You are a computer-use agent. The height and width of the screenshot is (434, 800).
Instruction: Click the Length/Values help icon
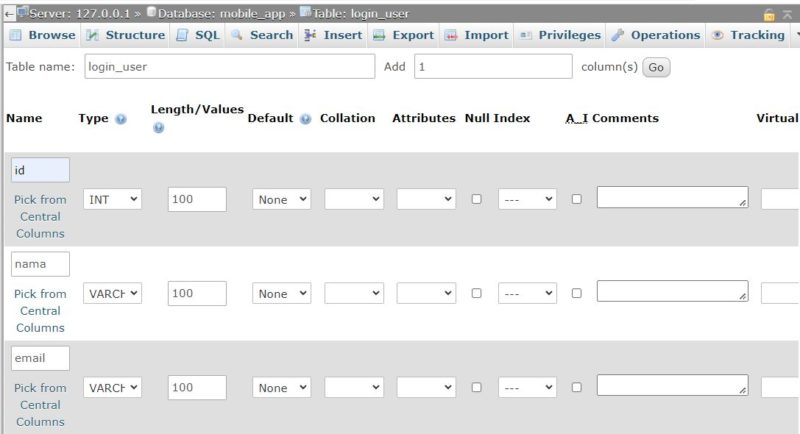(159, 129)
